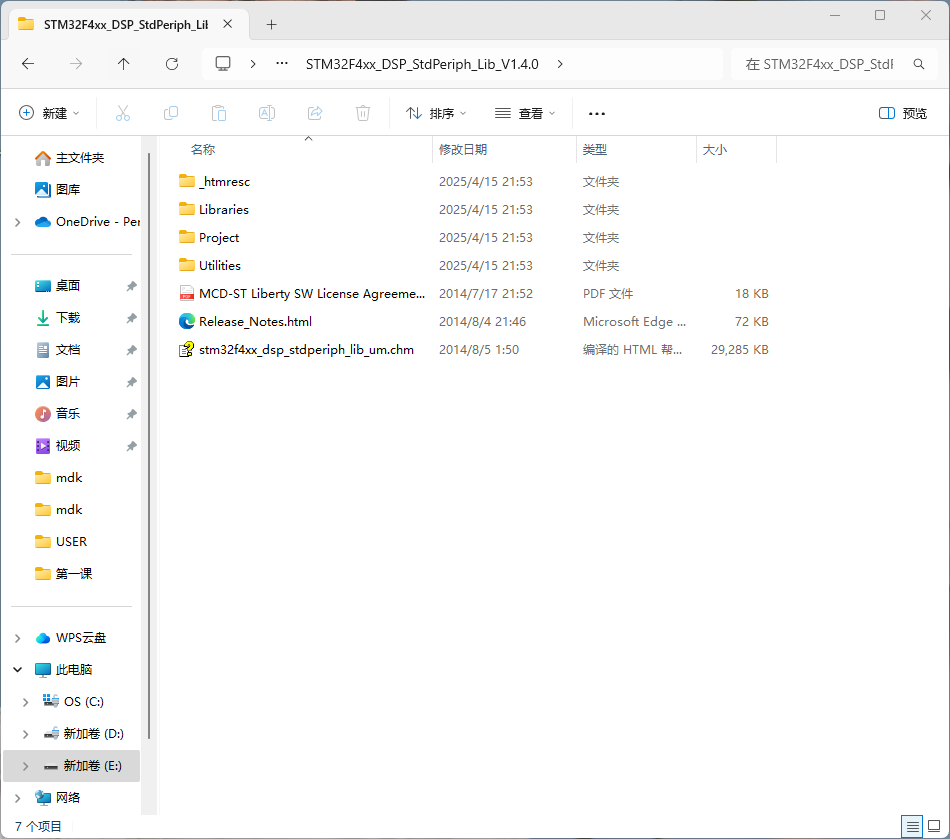Viewport: 950px width, 839px height.
Task: Click the Edge icon of Release_Notes.html
Action: 187,321
